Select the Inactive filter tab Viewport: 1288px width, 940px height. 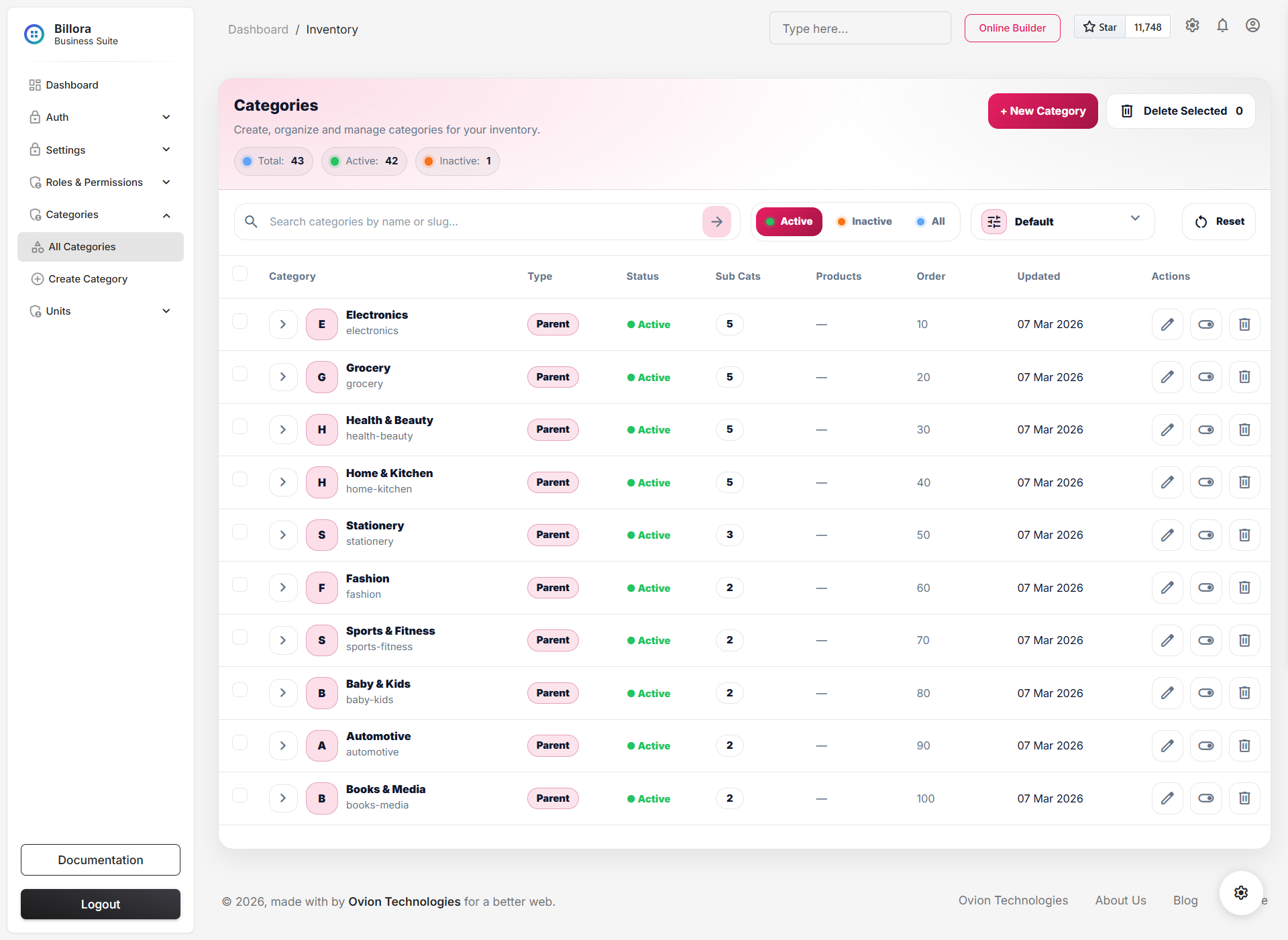tap(864, 221)
